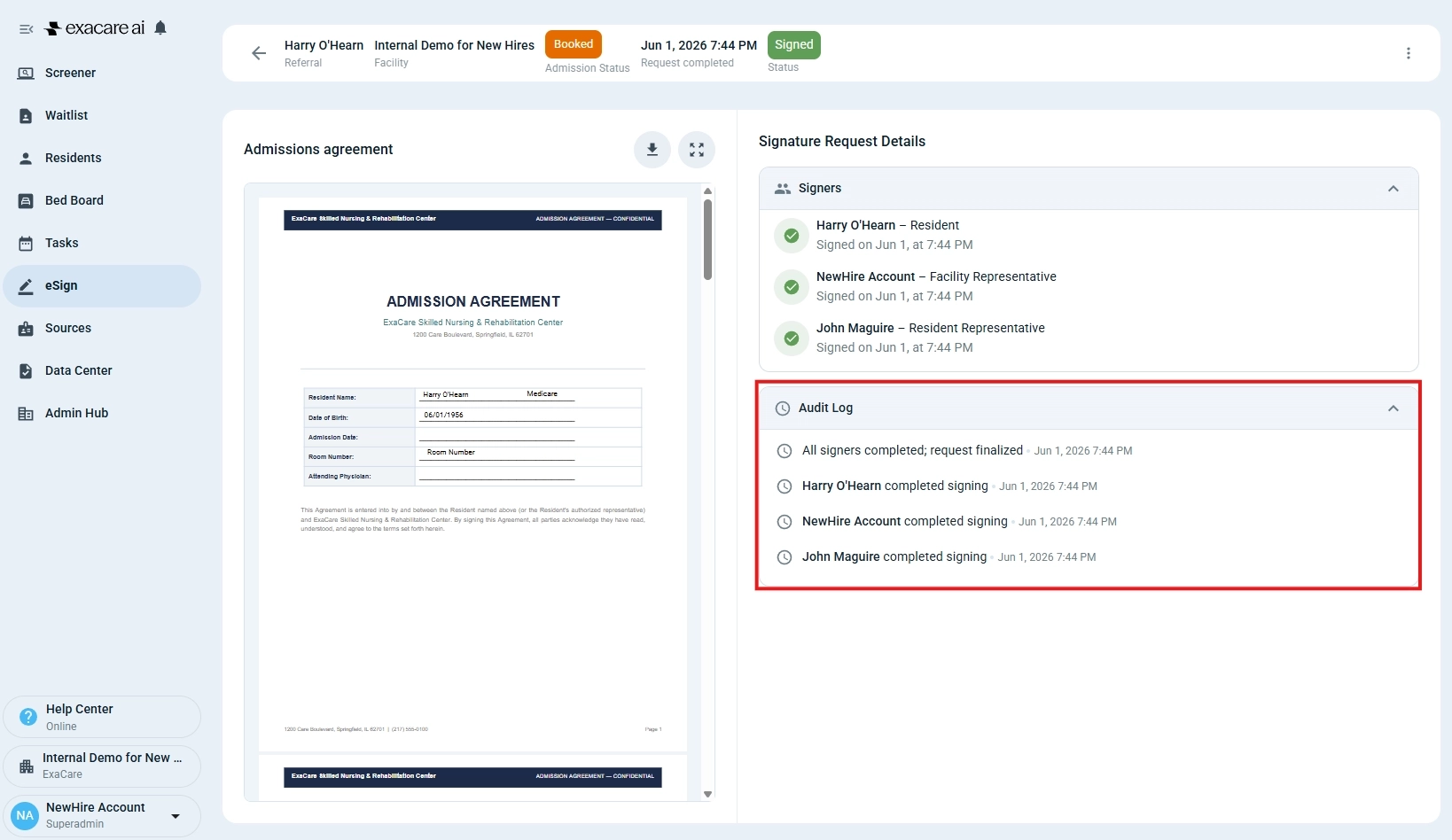The height and width of the screenshot is (840, 1452).
Task: Click the Help Center question icon
Action: 28,717
